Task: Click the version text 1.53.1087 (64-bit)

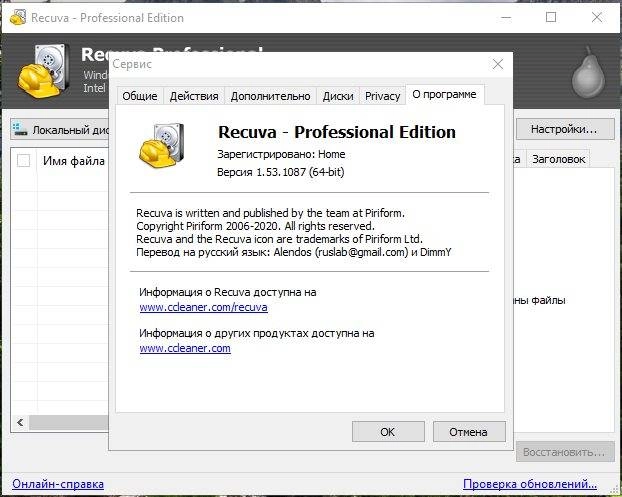Action: (280, 172)
